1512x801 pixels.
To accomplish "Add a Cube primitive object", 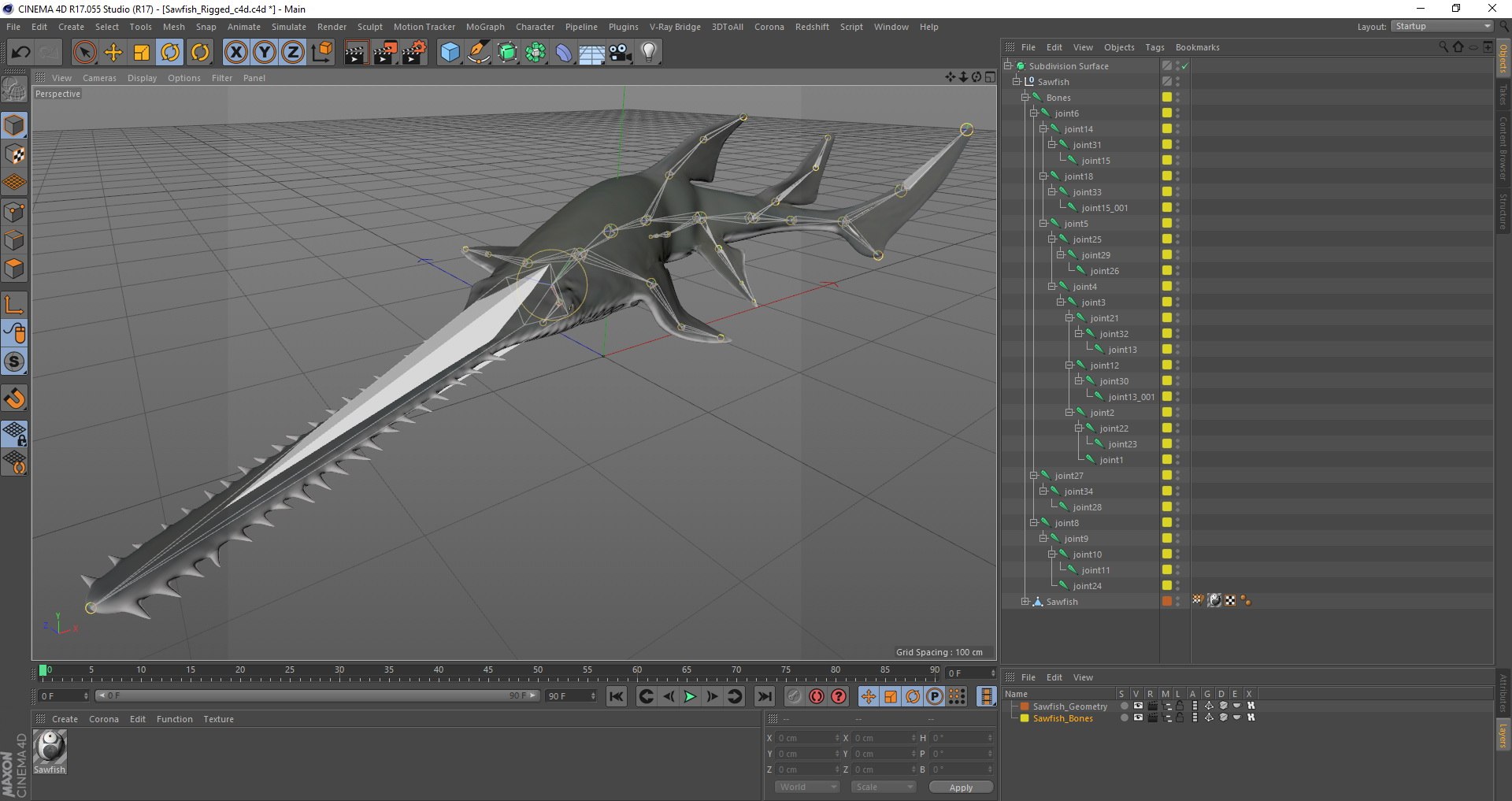I will coord(450,53).
